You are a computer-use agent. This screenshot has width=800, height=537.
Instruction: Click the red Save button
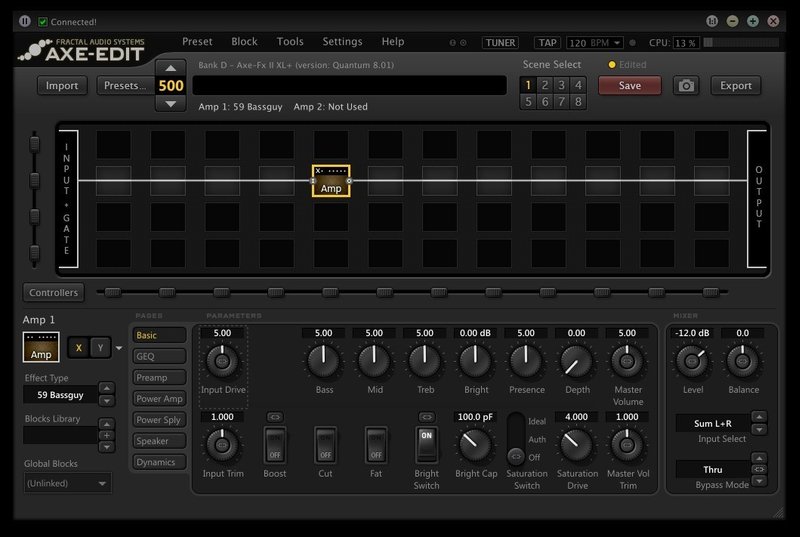click(x=630, y=86)
